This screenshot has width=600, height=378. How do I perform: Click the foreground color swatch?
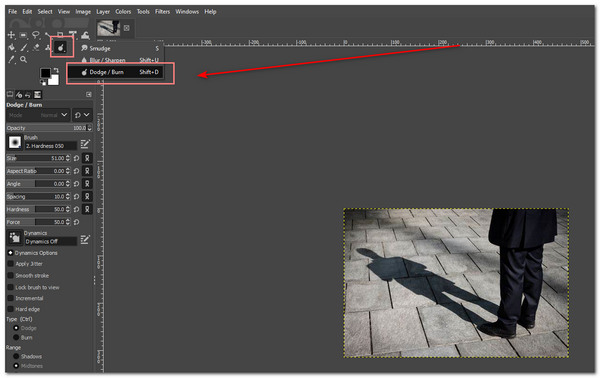point(46,73)
